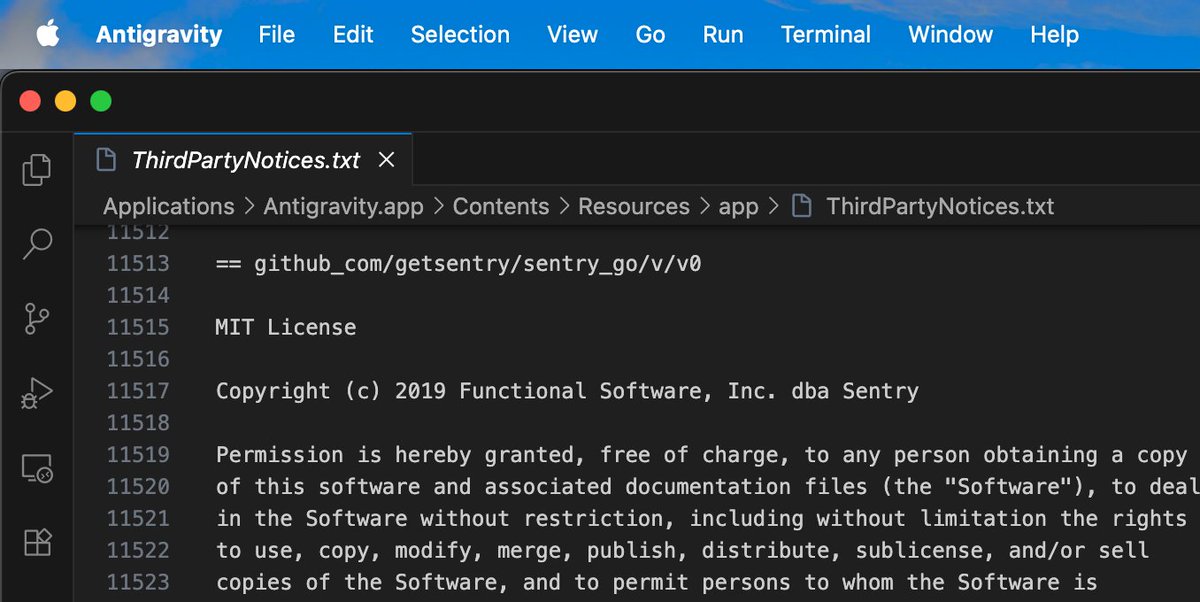
Task: Open the Extensions view
Action: pos(37,541)
